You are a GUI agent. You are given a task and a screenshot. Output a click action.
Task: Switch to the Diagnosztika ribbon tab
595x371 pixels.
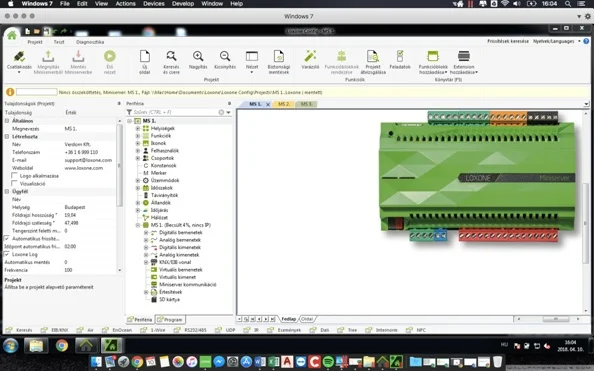90,42
